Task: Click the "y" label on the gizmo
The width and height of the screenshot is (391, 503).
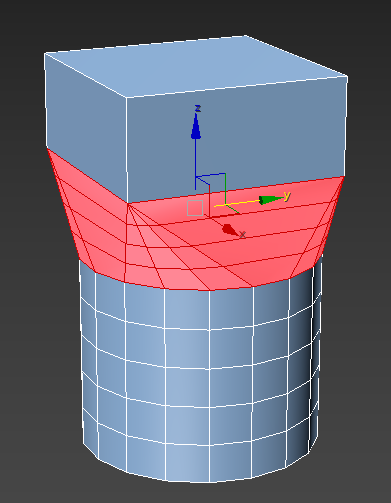Action: pyautogui.click(x=287, y=195)
